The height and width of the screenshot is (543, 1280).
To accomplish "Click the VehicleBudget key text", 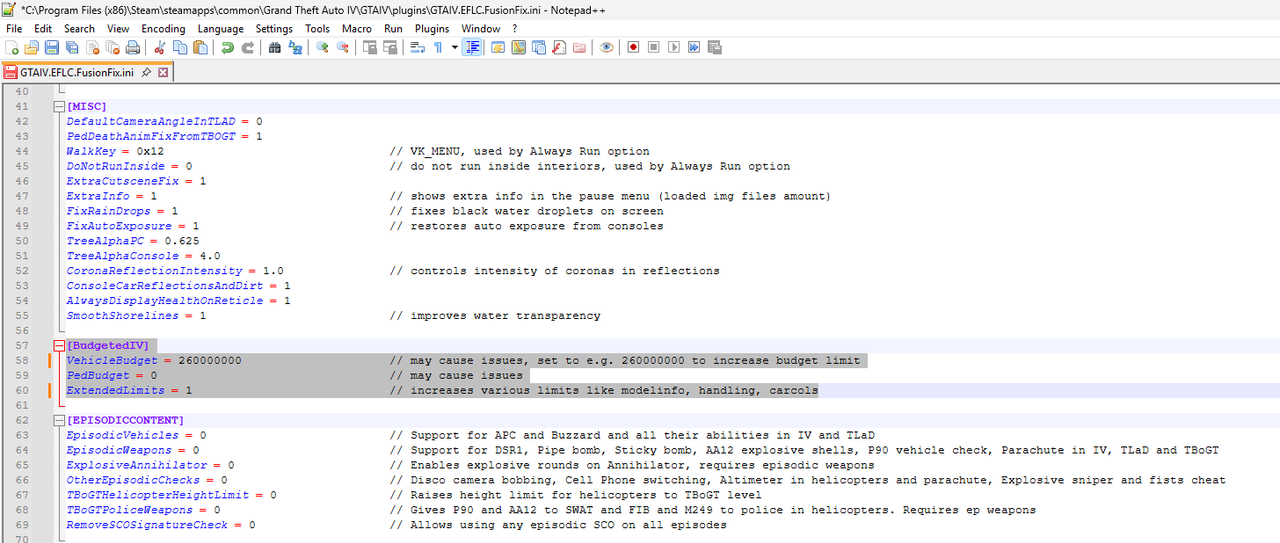I will (x=112, y=360).
